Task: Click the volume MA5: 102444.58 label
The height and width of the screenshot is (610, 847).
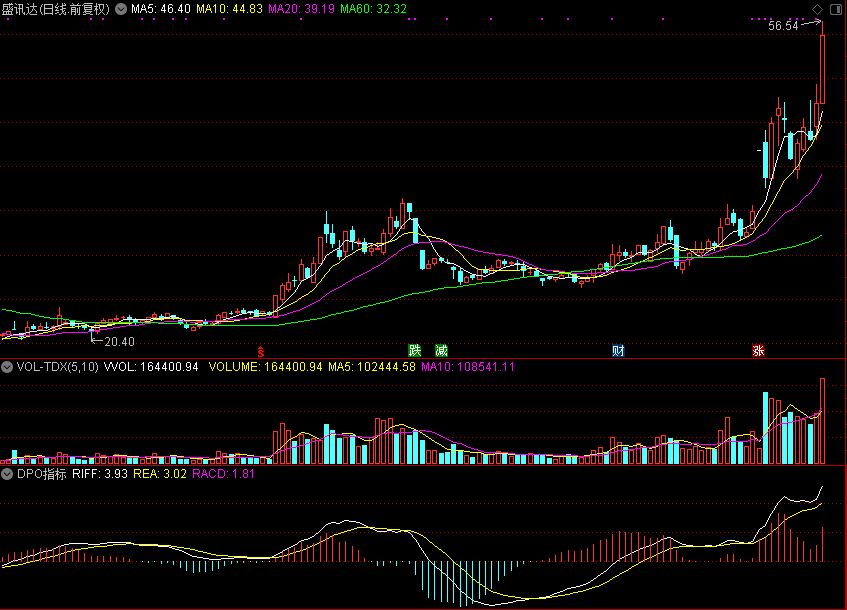Action: 372,367
